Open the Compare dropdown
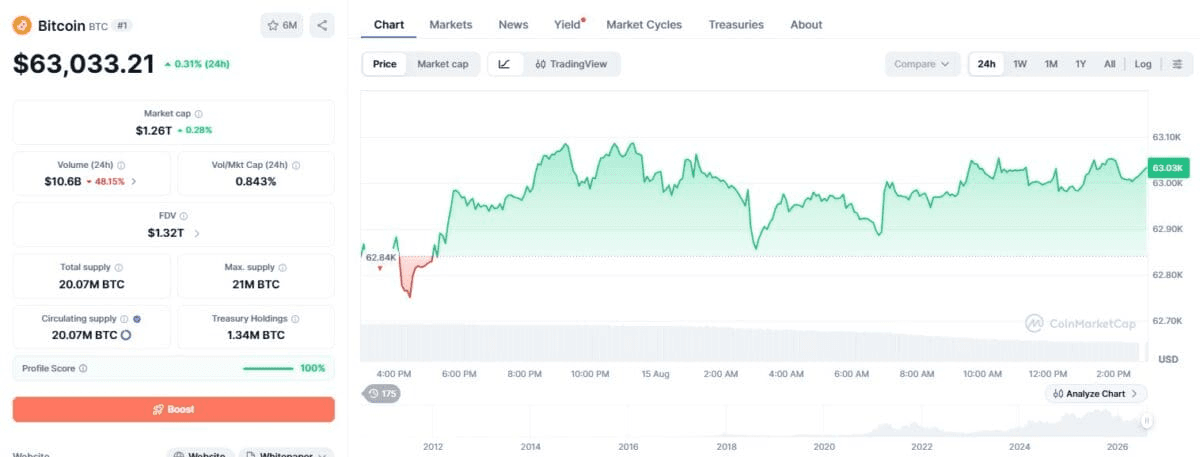 tap(922, 64)
